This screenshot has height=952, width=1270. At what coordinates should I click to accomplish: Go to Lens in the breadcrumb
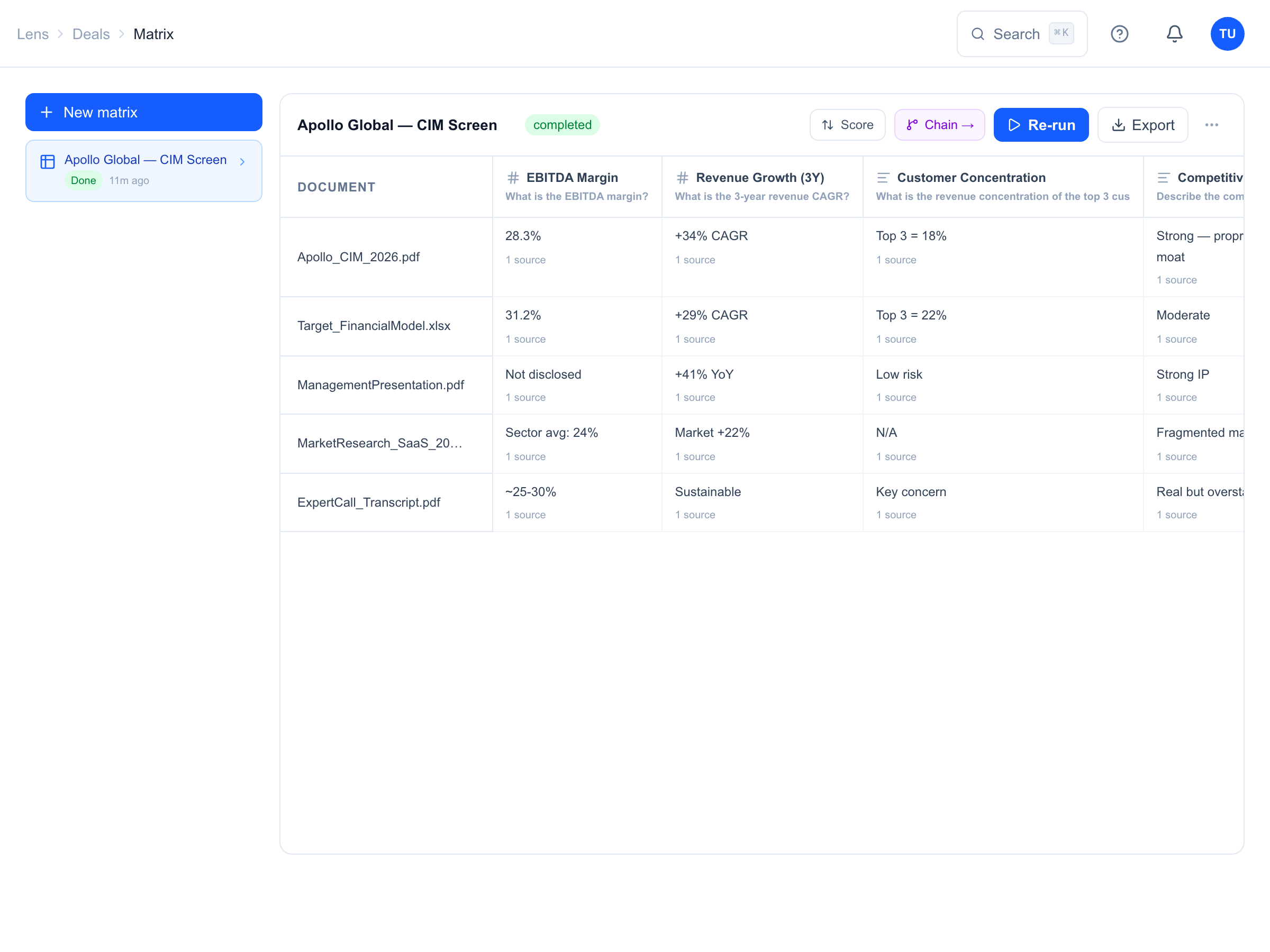point(33,34)
